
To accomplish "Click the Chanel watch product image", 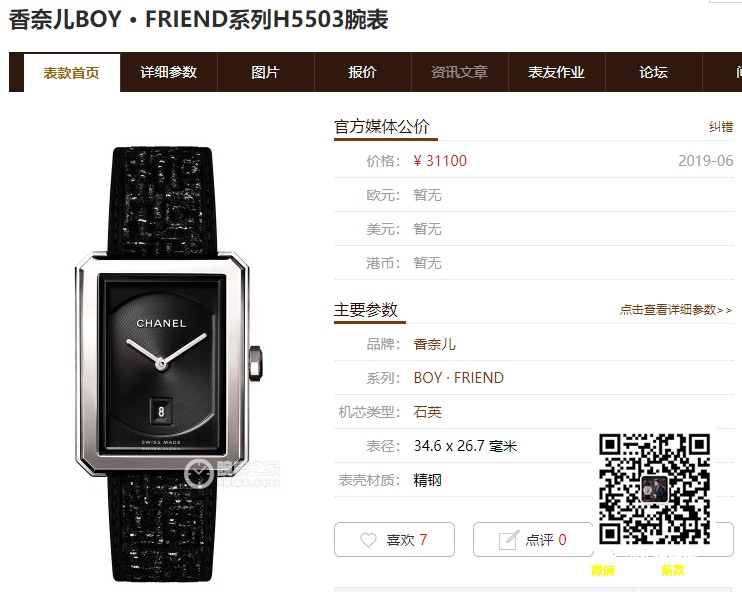I will click(x=168, y=363).
